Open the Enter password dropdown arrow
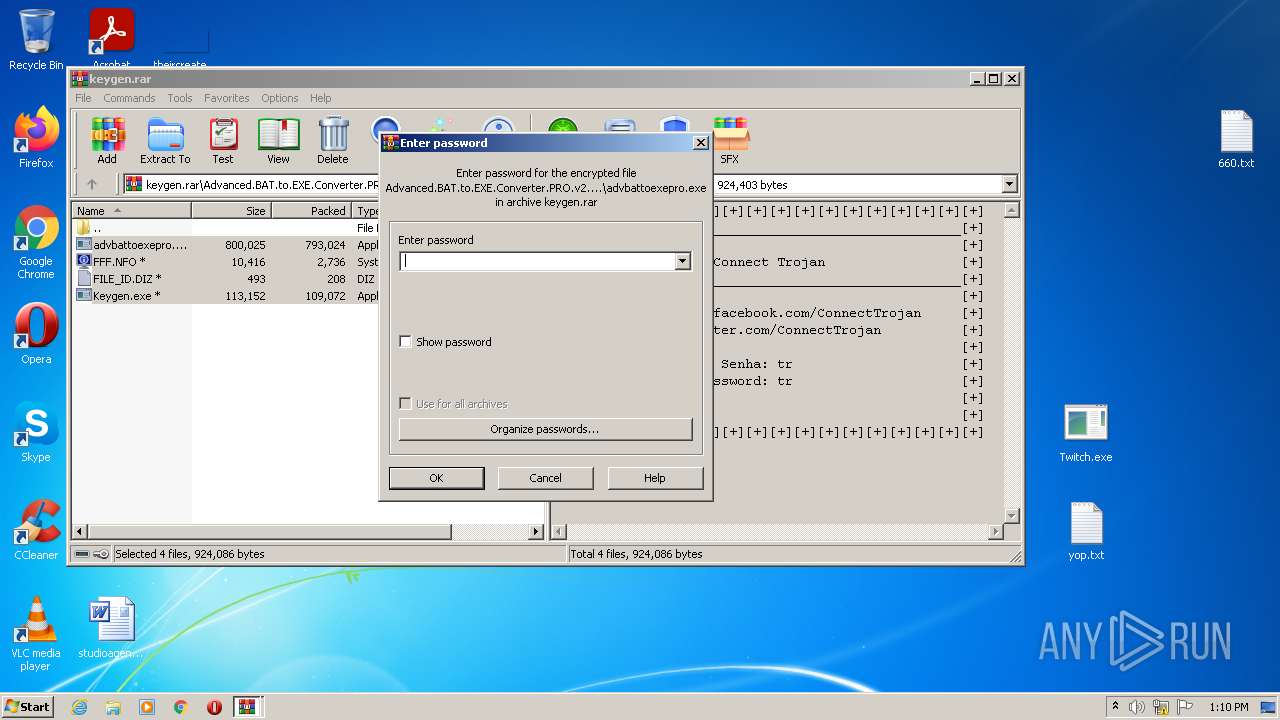The image size is (1280, 720). pos(683,261)
